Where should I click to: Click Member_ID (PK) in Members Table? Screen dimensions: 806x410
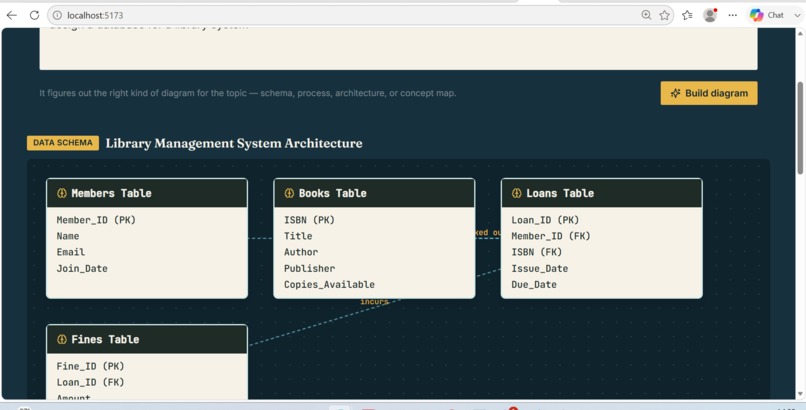point(96,220)
